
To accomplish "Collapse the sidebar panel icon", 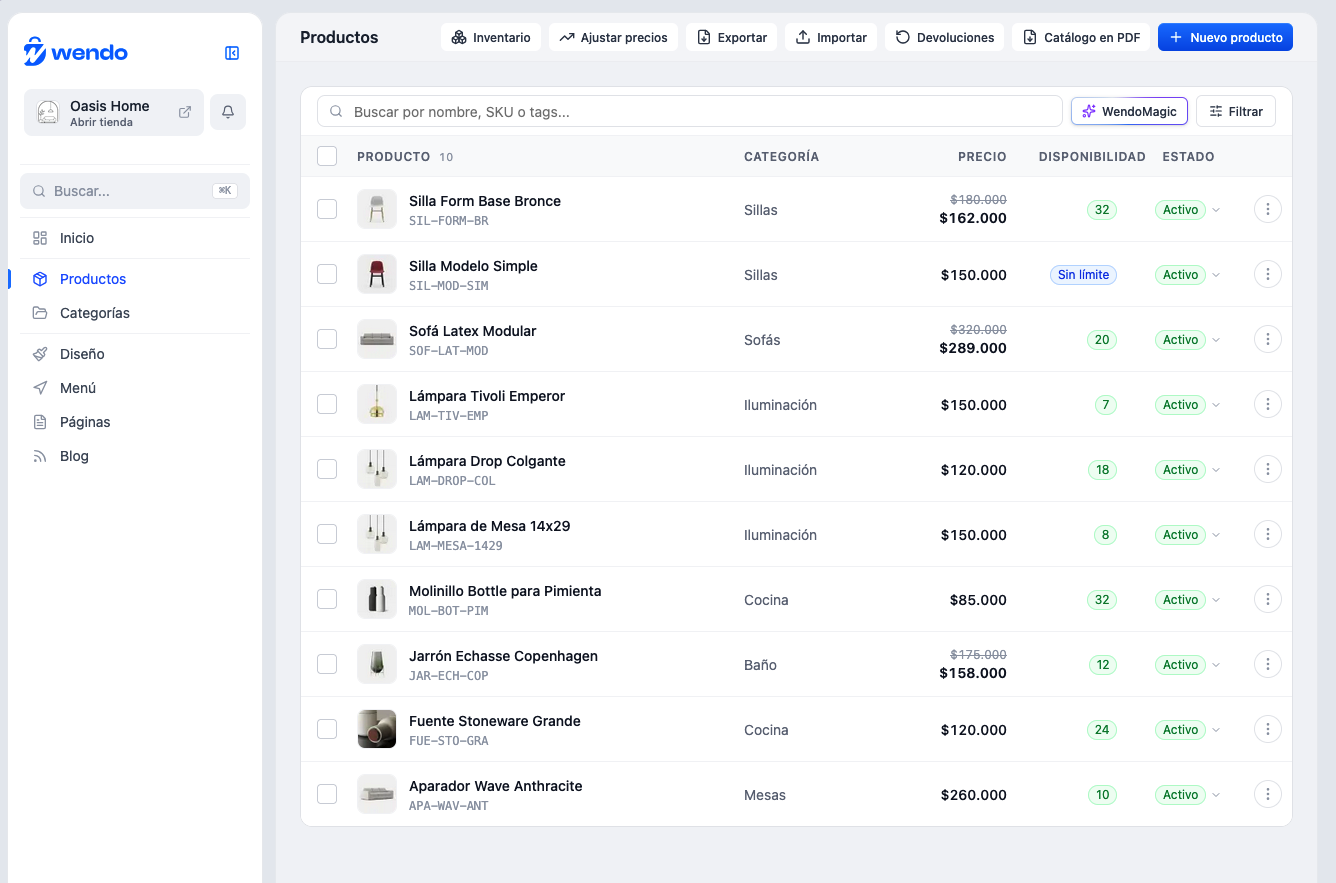I will click(x=232, y=53).
